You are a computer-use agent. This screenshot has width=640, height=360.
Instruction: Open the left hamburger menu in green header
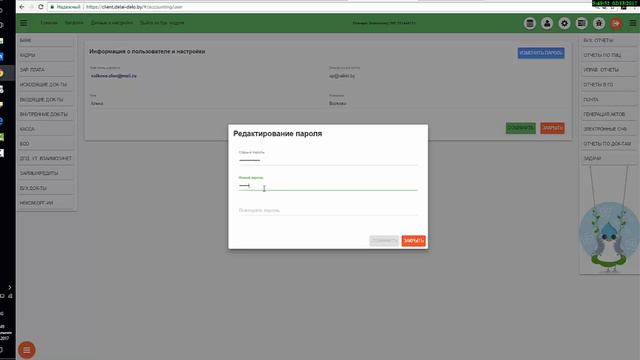[x=24, y=23]
